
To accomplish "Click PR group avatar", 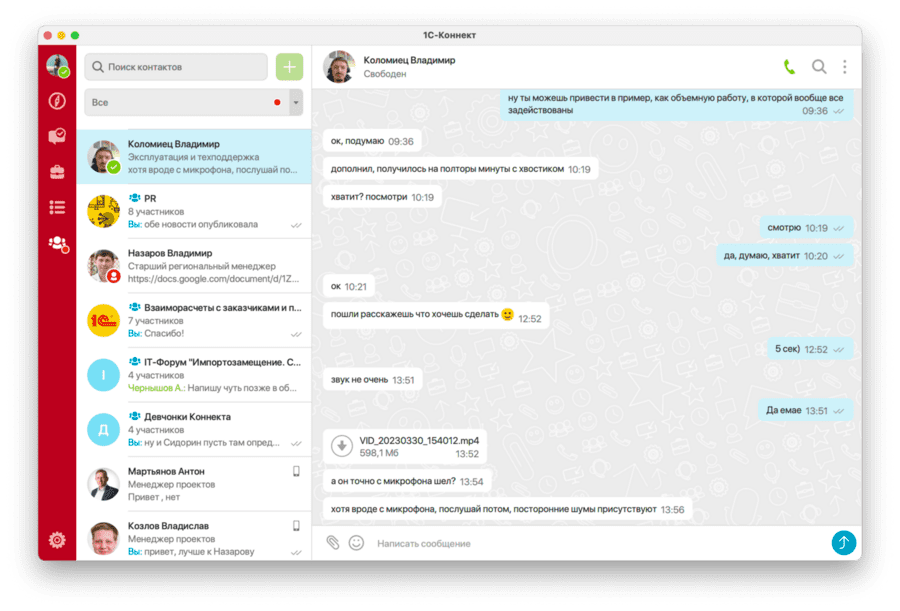I will click(103, 211).
